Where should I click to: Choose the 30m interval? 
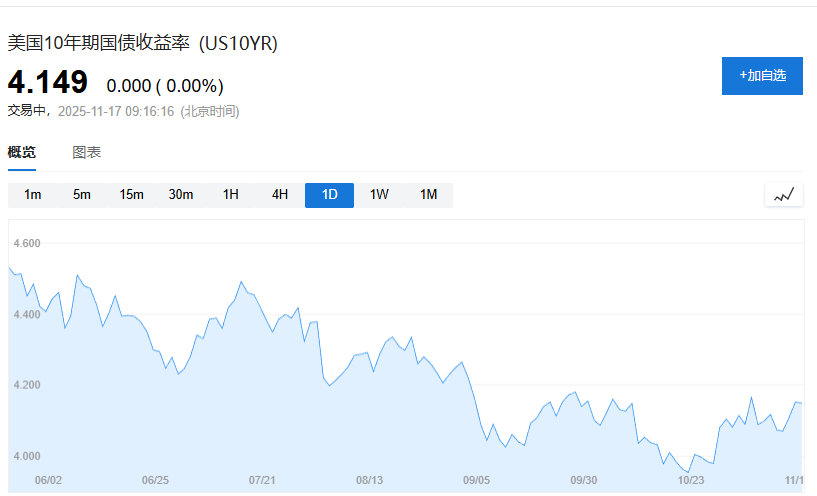tap(181, 195)
